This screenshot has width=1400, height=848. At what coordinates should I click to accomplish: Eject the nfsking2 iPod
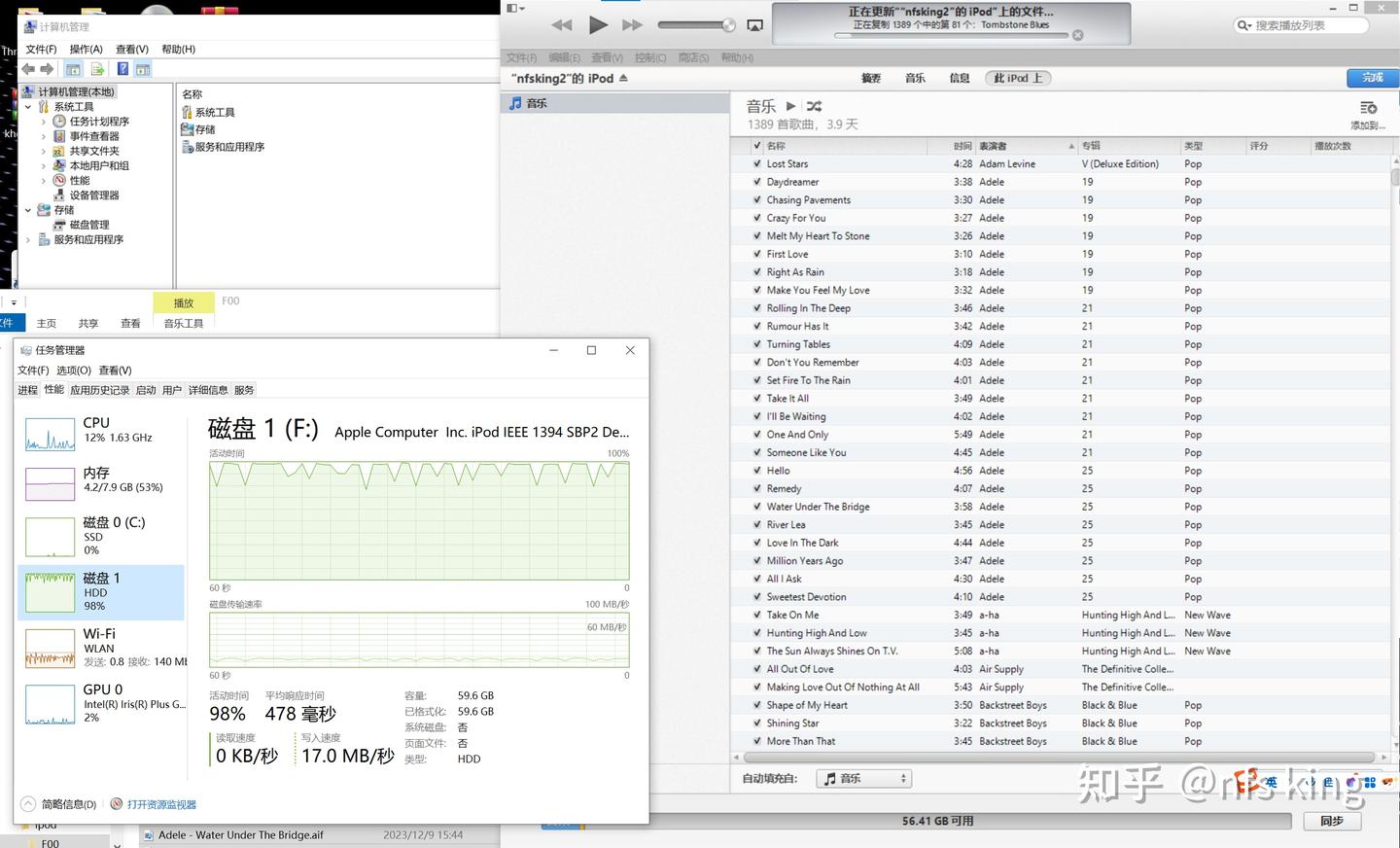coord(623,78)
